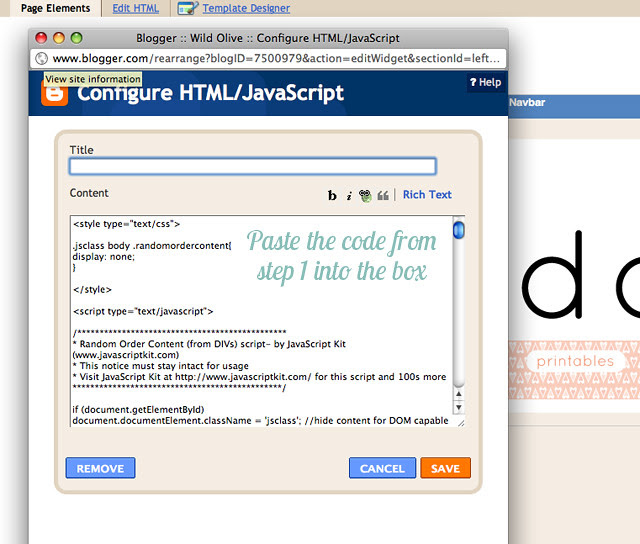Click the scrollbar down arrow

[x=459, y=407]
